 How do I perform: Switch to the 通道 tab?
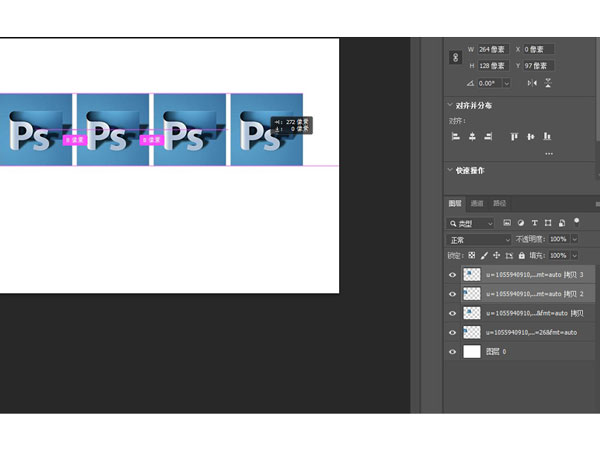(477, 203)
